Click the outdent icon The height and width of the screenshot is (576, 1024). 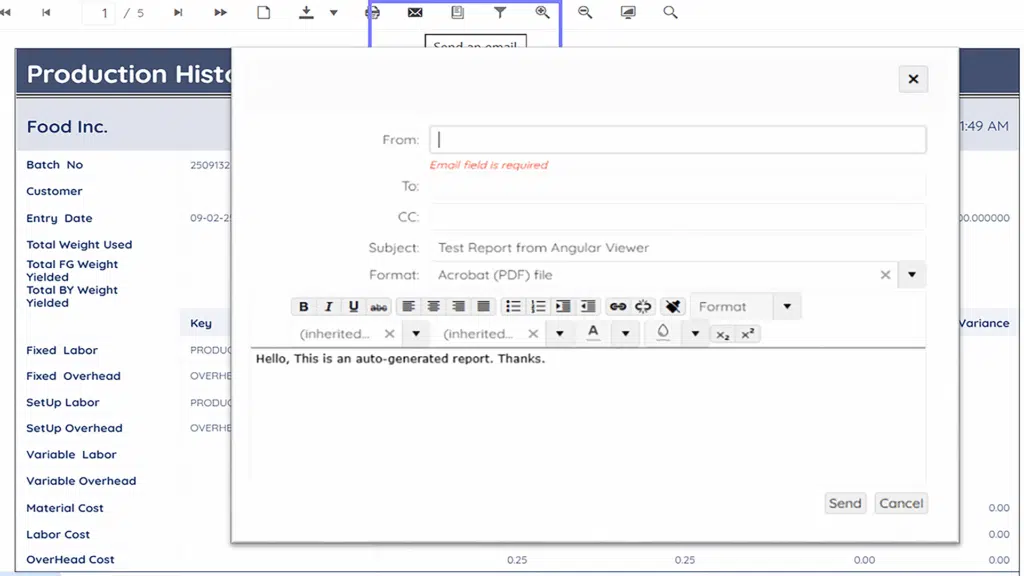tap(588, 306)
